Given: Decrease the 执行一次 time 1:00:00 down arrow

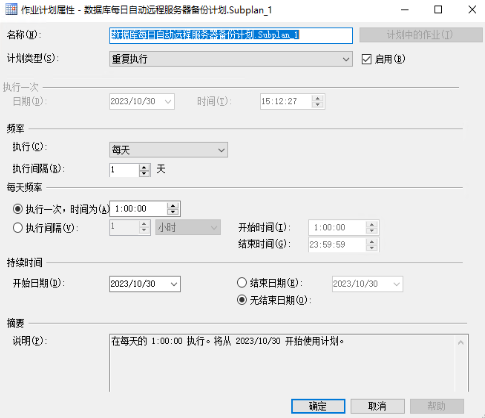Looking at the screenshot, I should [x=173, y=212].
